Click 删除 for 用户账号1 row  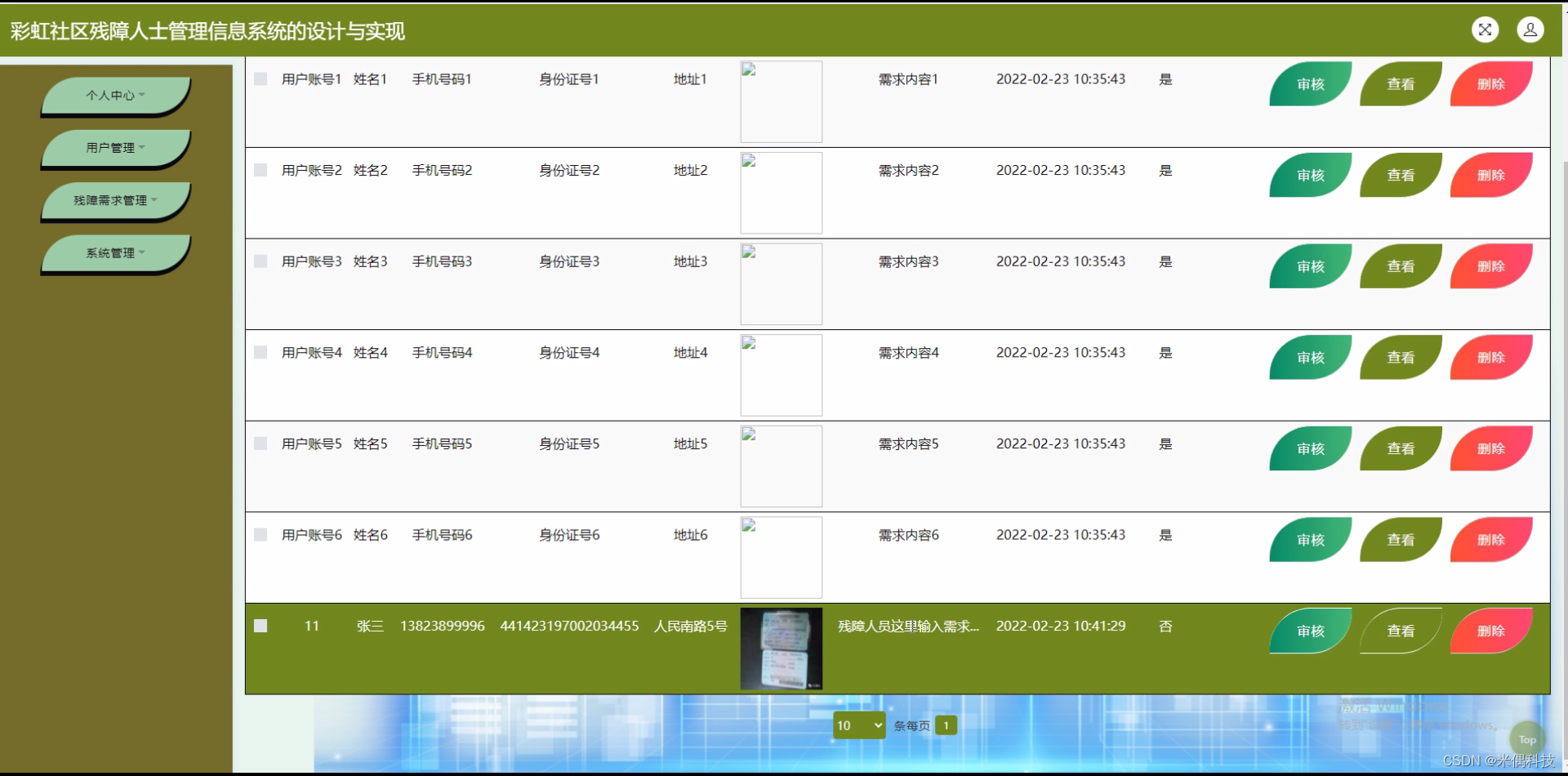point(1491,84)
